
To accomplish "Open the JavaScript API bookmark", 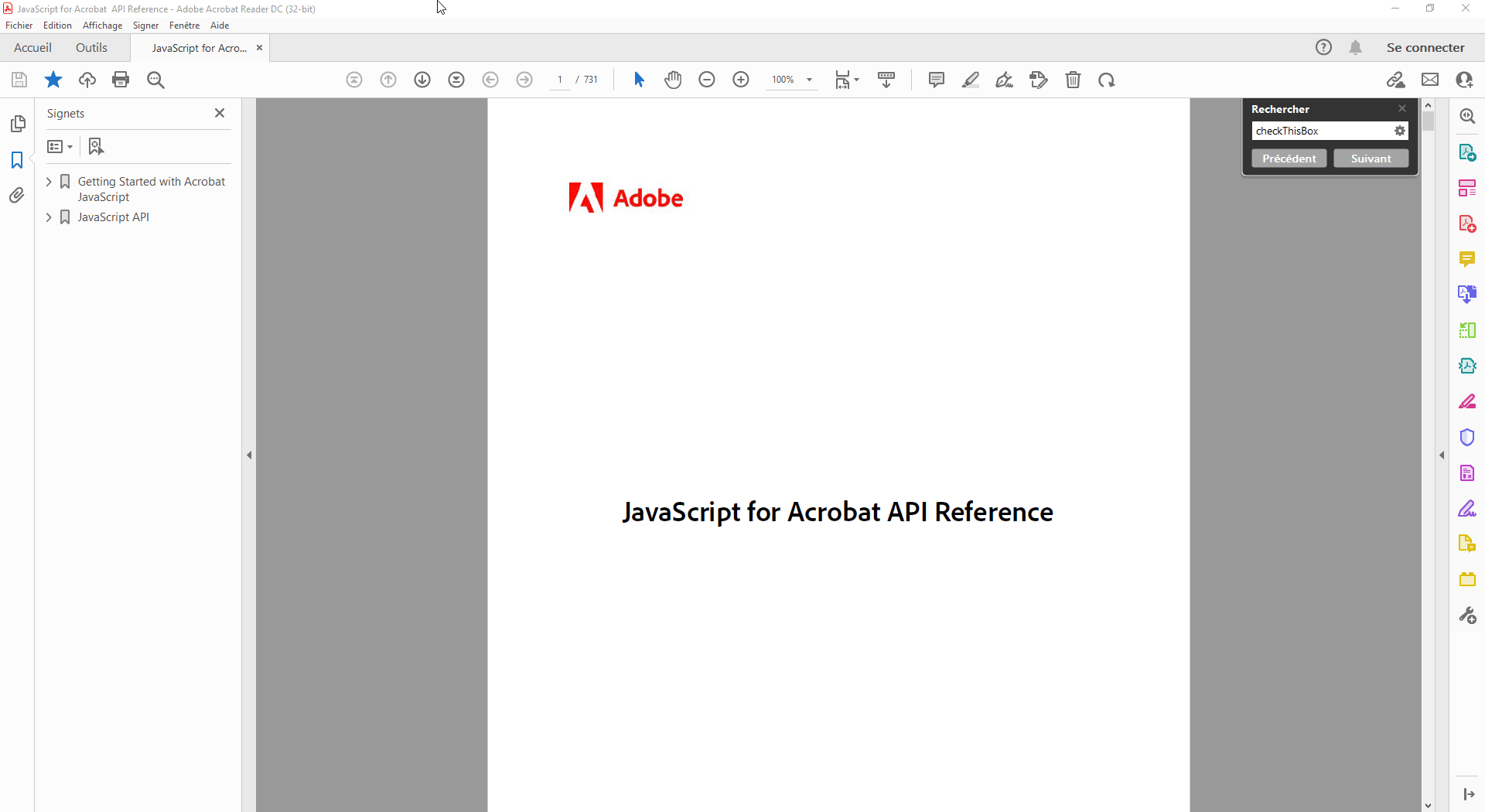I will pos(113,217).
